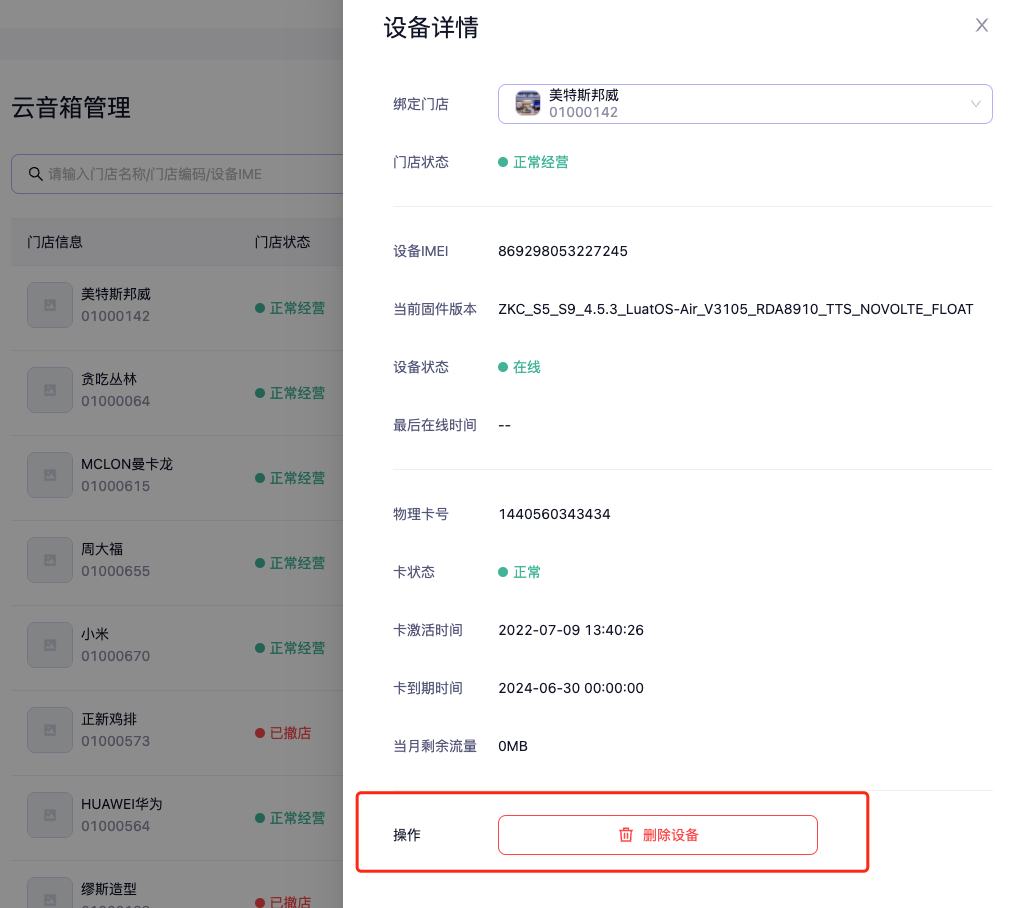Open the 绑定门店 dropdown
The image size is (1025, 908).
pos(744,104)
